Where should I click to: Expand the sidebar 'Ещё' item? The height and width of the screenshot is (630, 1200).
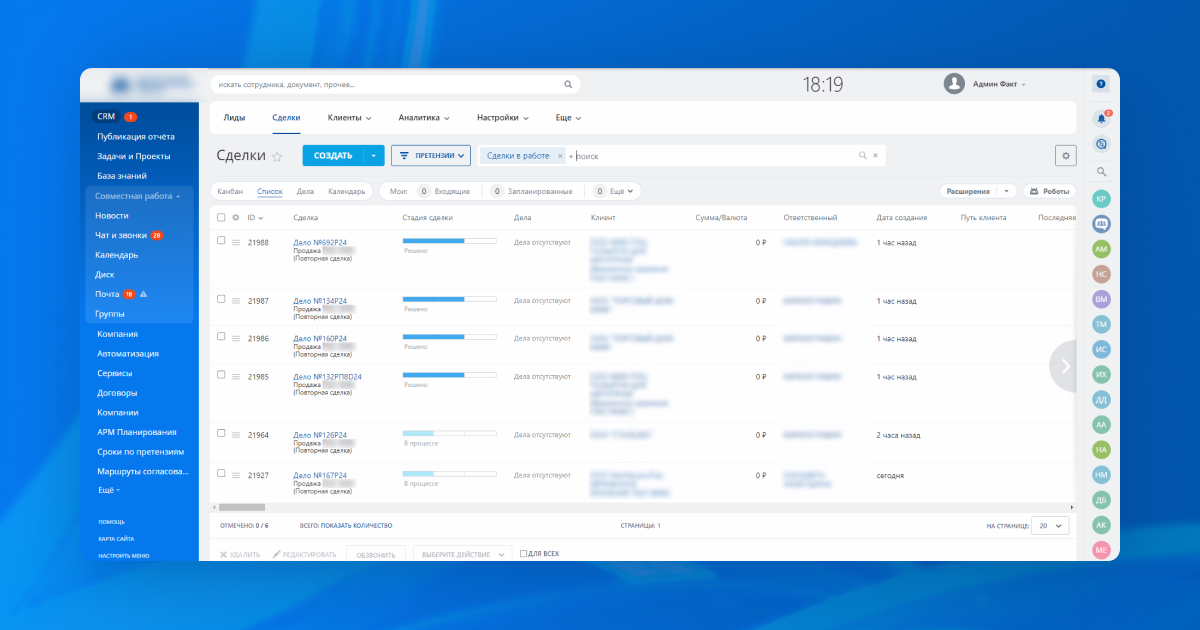(108, 491)
